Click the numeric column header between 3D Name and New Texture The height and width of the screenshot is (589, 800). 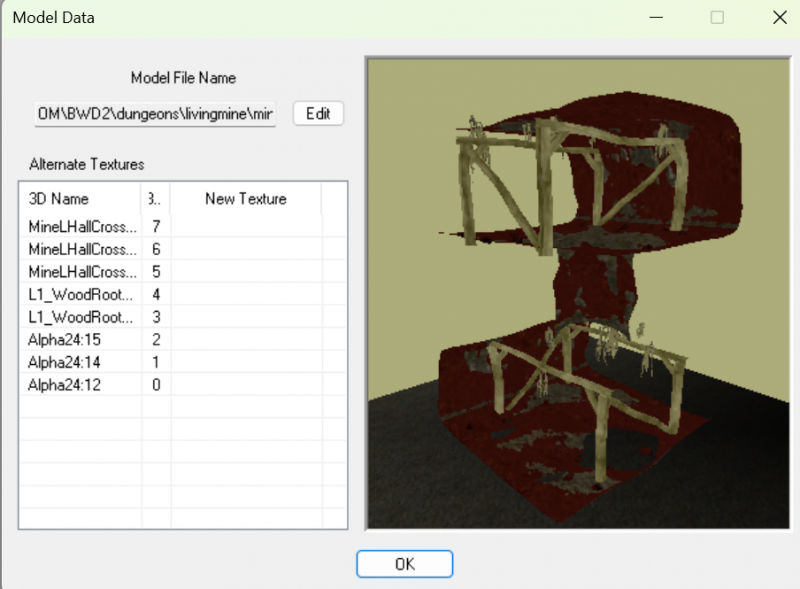point(152,199)
